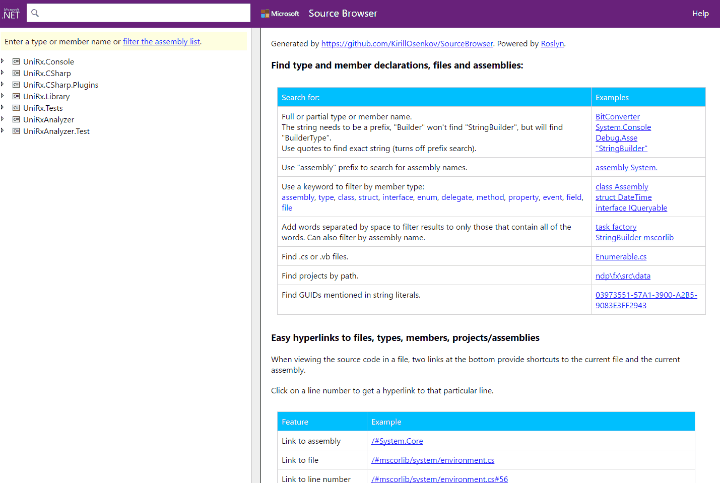Click the UniRx.CSharp.Plugins assembly icon
Image resolution: width=720 pixels, height=483 pixels.
click(16, 84)
